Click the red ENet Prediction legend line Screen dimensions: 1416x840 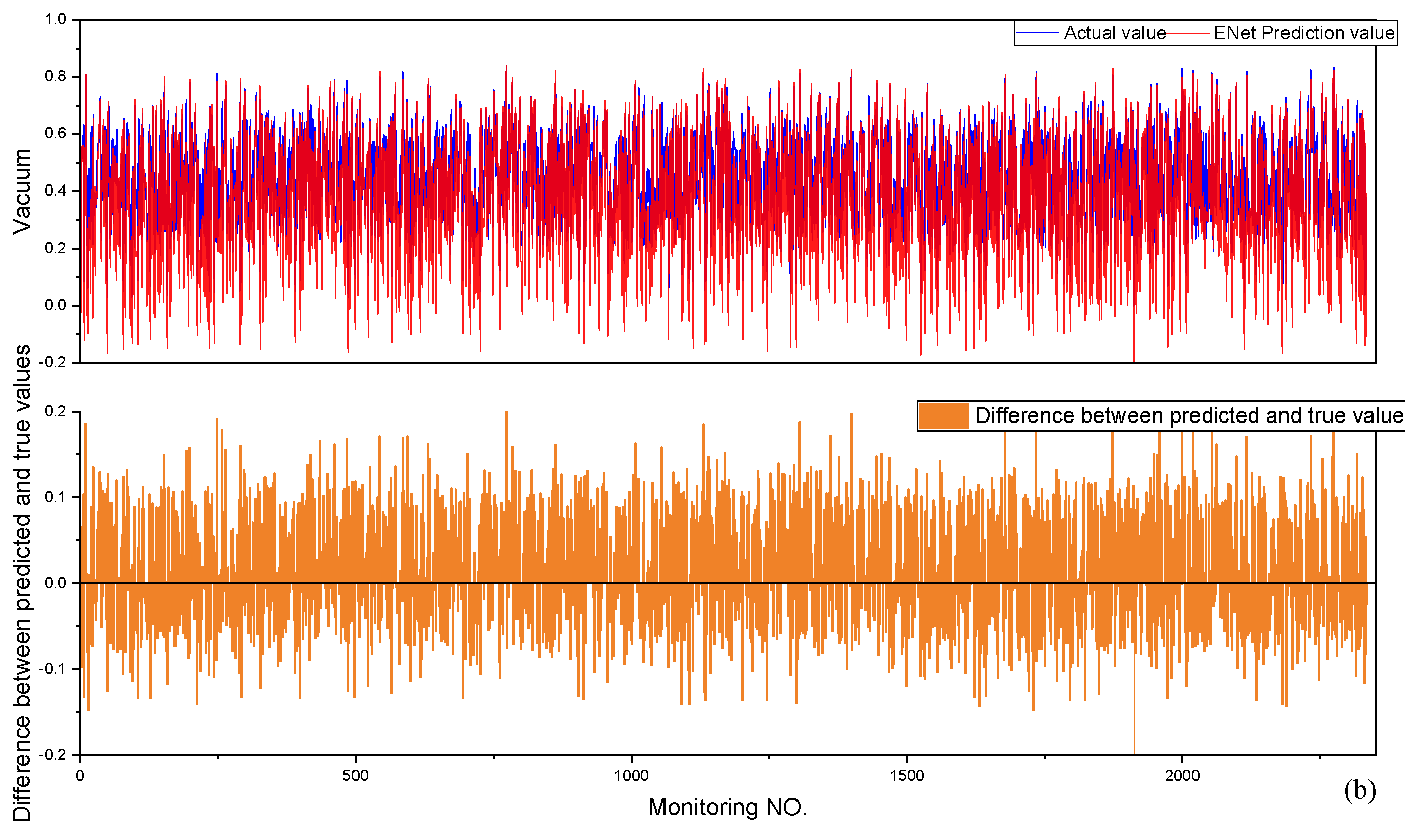[x=1188, y=33]
